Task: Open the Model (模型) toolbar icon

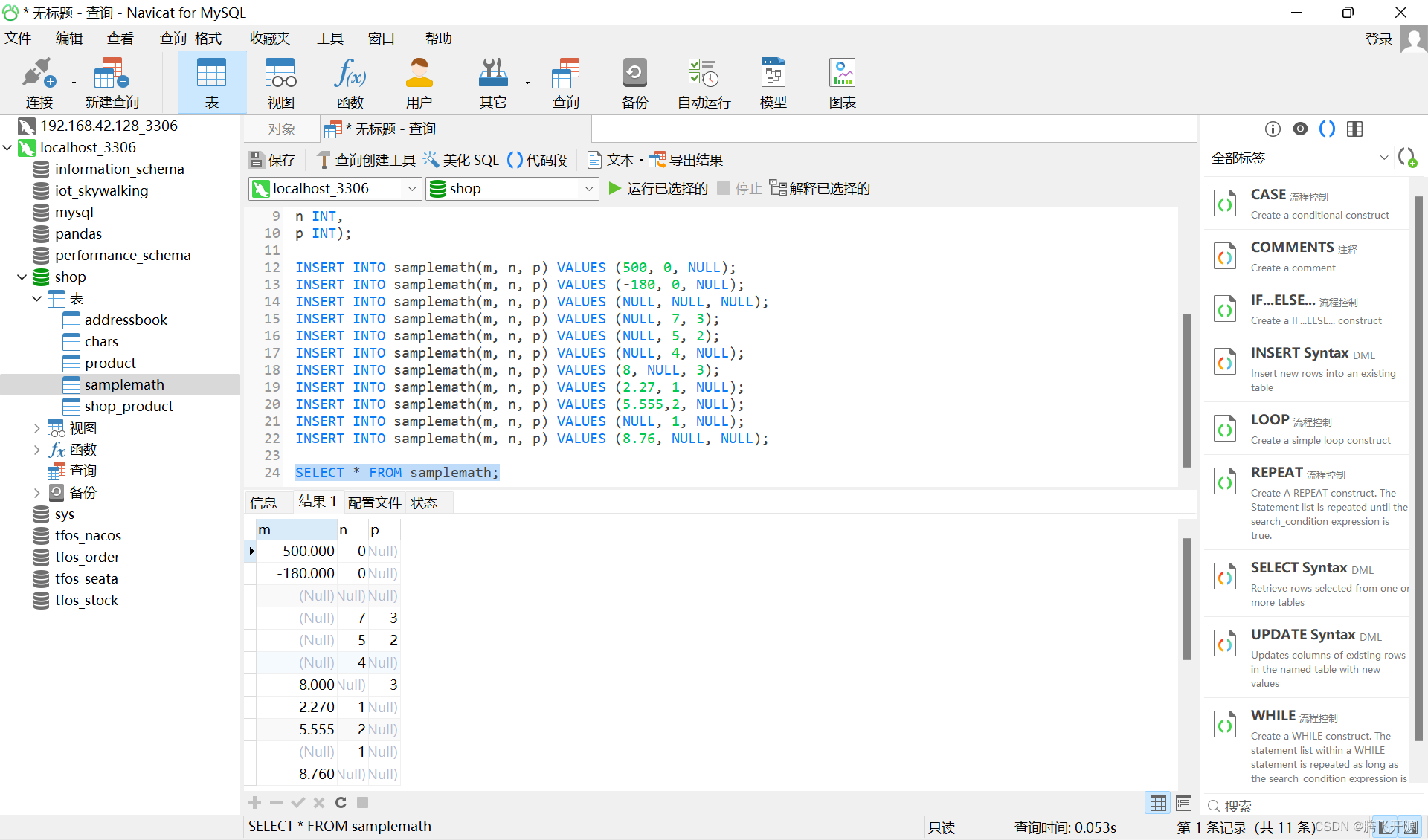Action: click(x=773, y=83)
